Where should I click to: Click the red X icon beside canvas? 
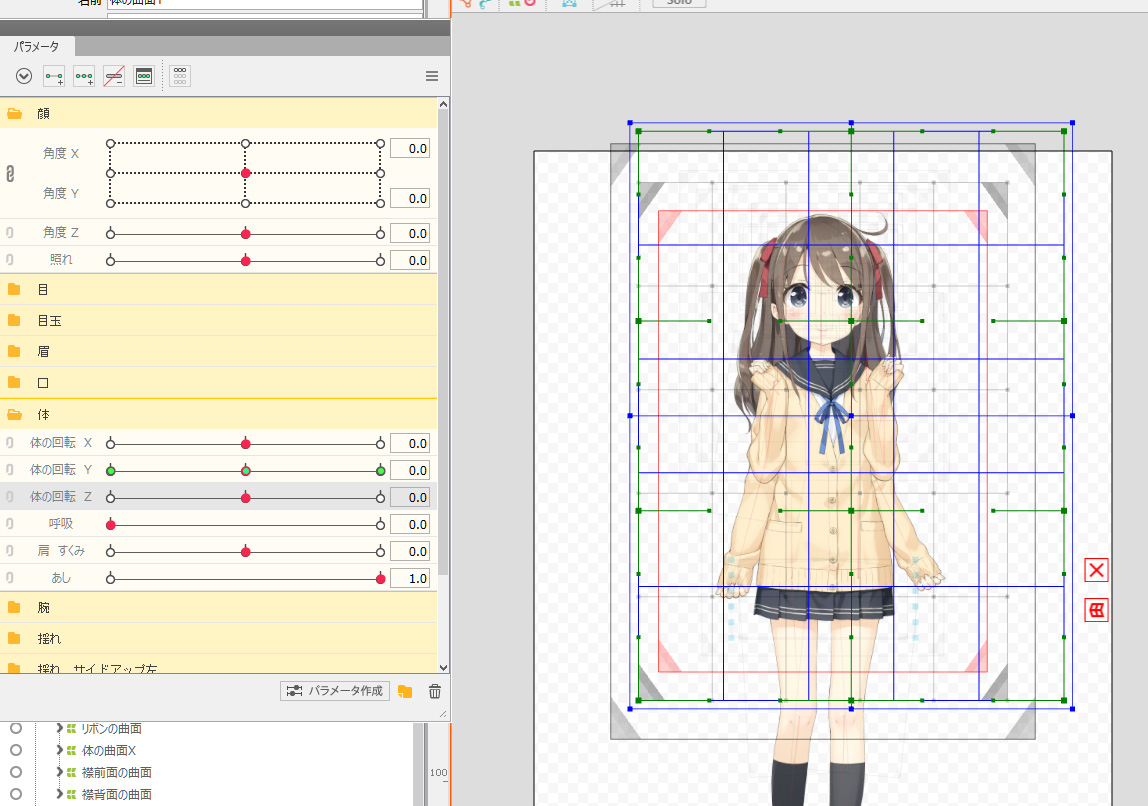[x=1096, y=570]
